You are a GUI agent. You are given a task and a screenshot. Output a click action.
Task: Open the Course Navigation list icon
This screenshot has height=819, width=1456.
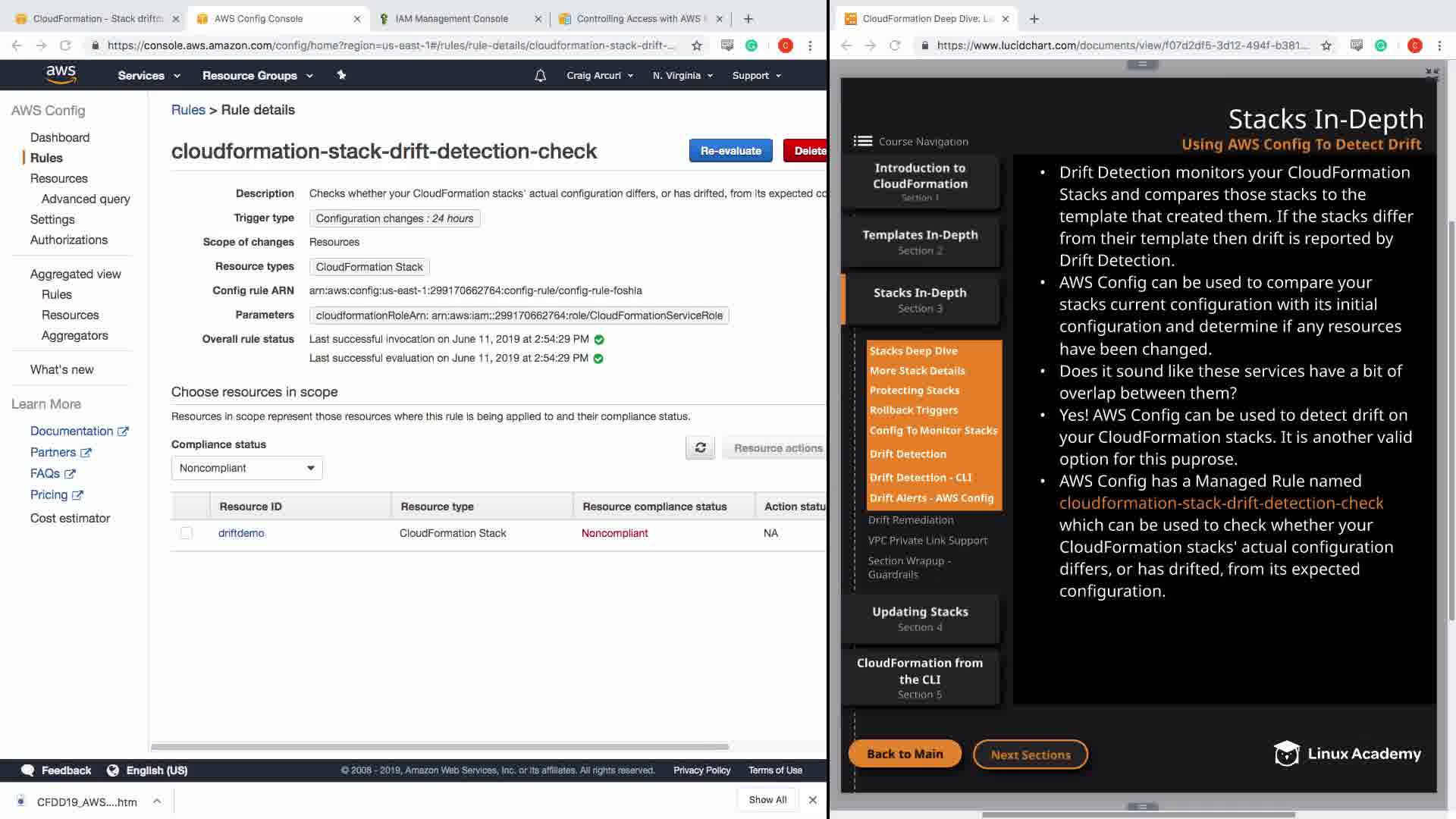[862, 141]
